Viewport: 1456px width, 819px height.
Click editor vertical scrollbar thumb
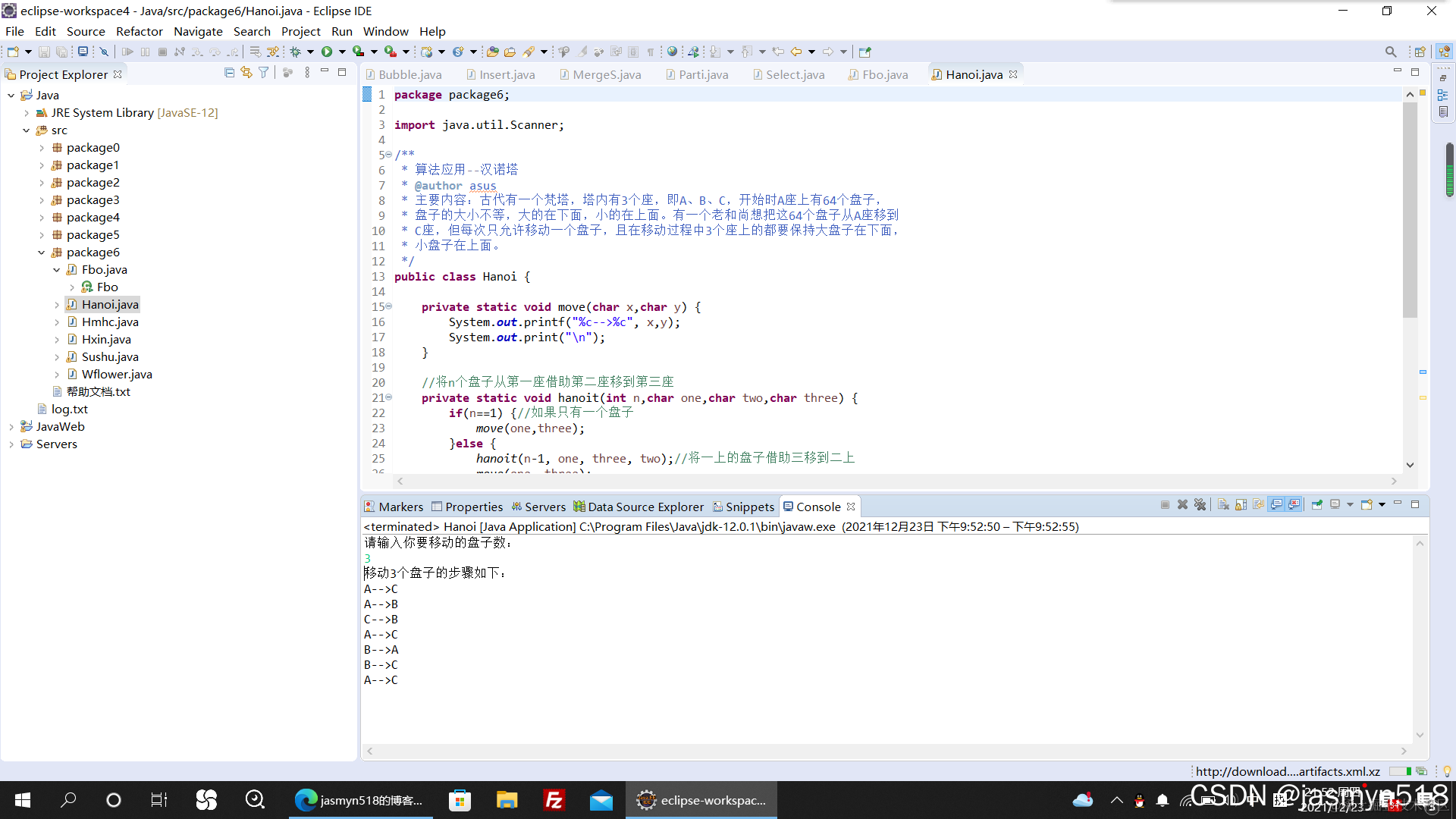(1410, 210)
